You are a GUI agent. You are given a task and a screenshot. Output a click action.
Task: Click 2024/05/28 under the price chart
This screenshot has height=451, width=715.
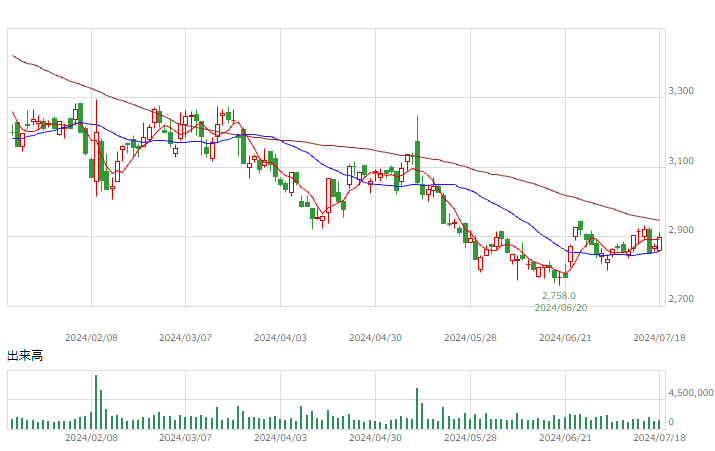tap(471, 338)
